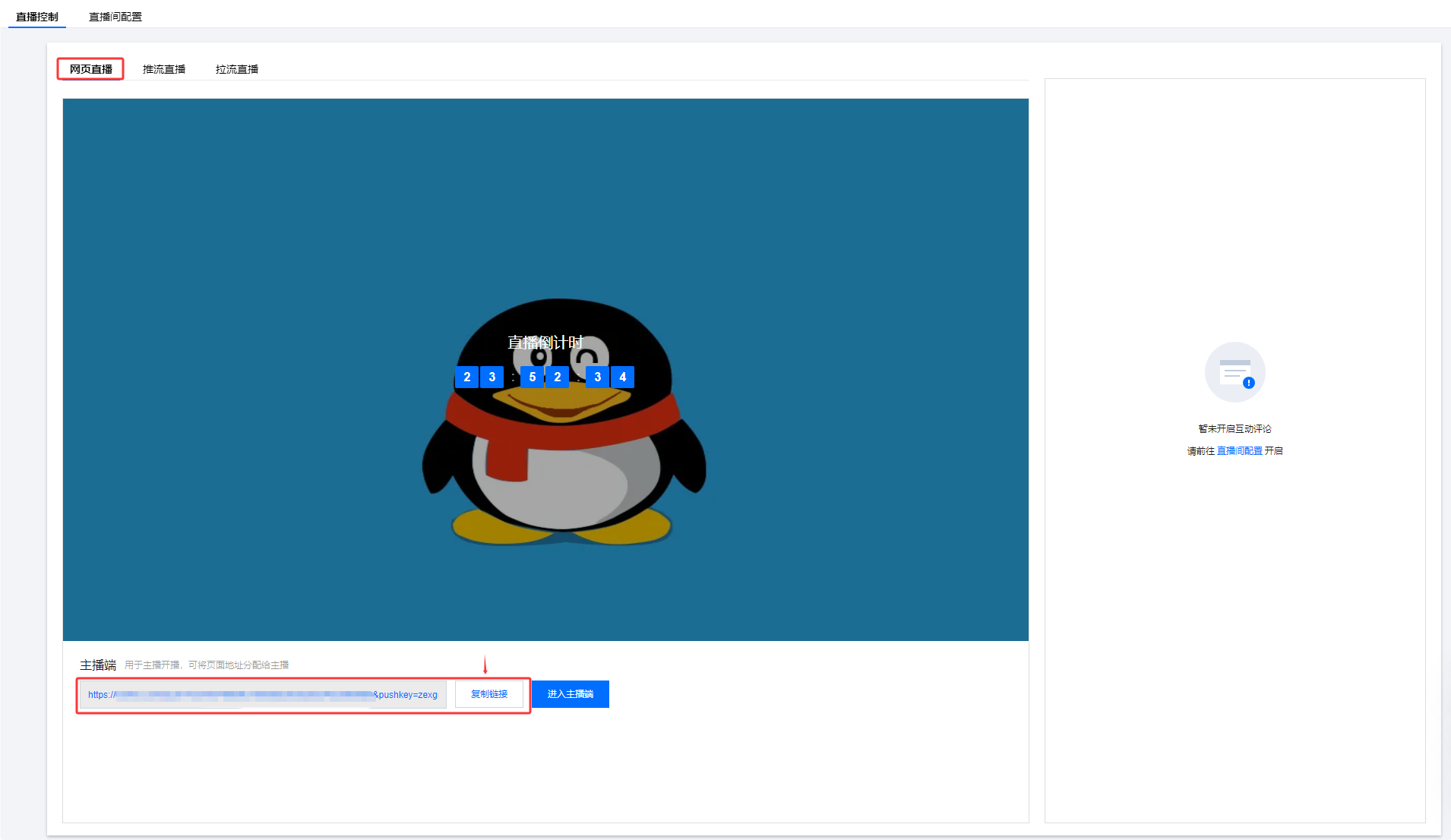
Task: Click the 进入主播端 button
Action: pyautogui.click(x=571, y=694)
